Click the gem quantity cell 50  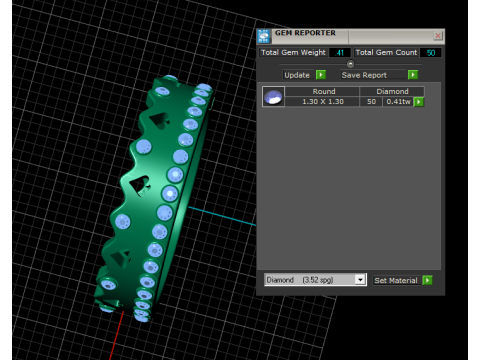pyautogui.click(x=371, y=101)
